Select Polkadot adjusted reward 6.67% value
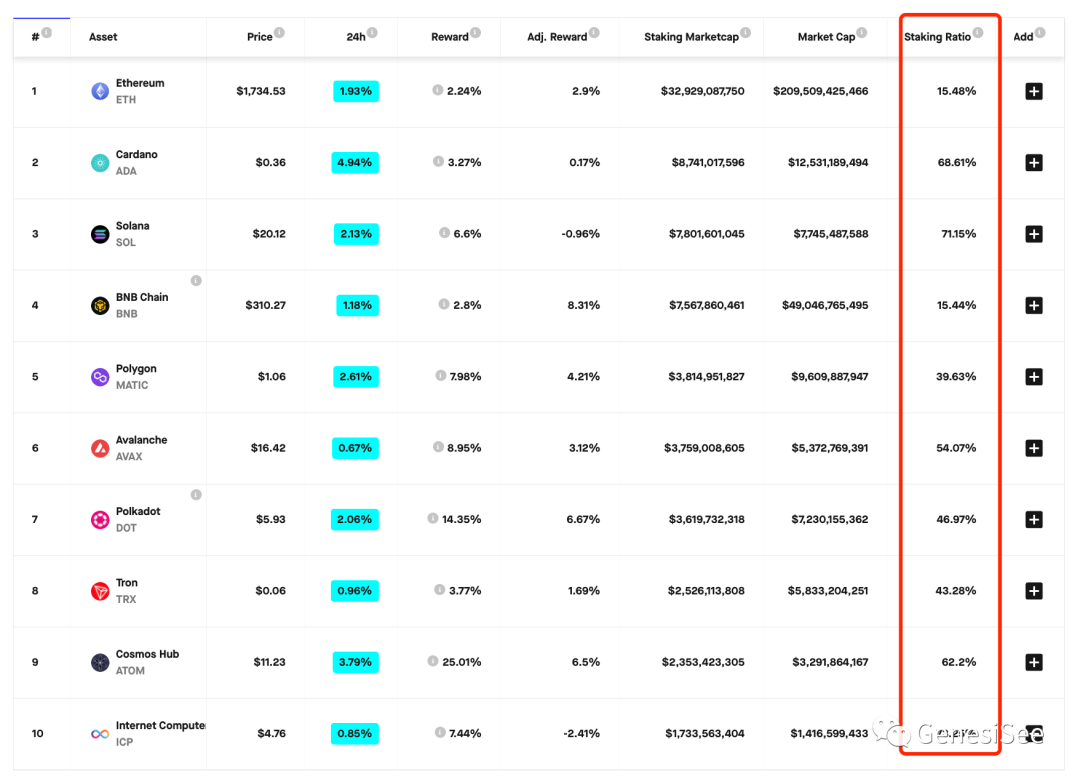 [583, 519]
